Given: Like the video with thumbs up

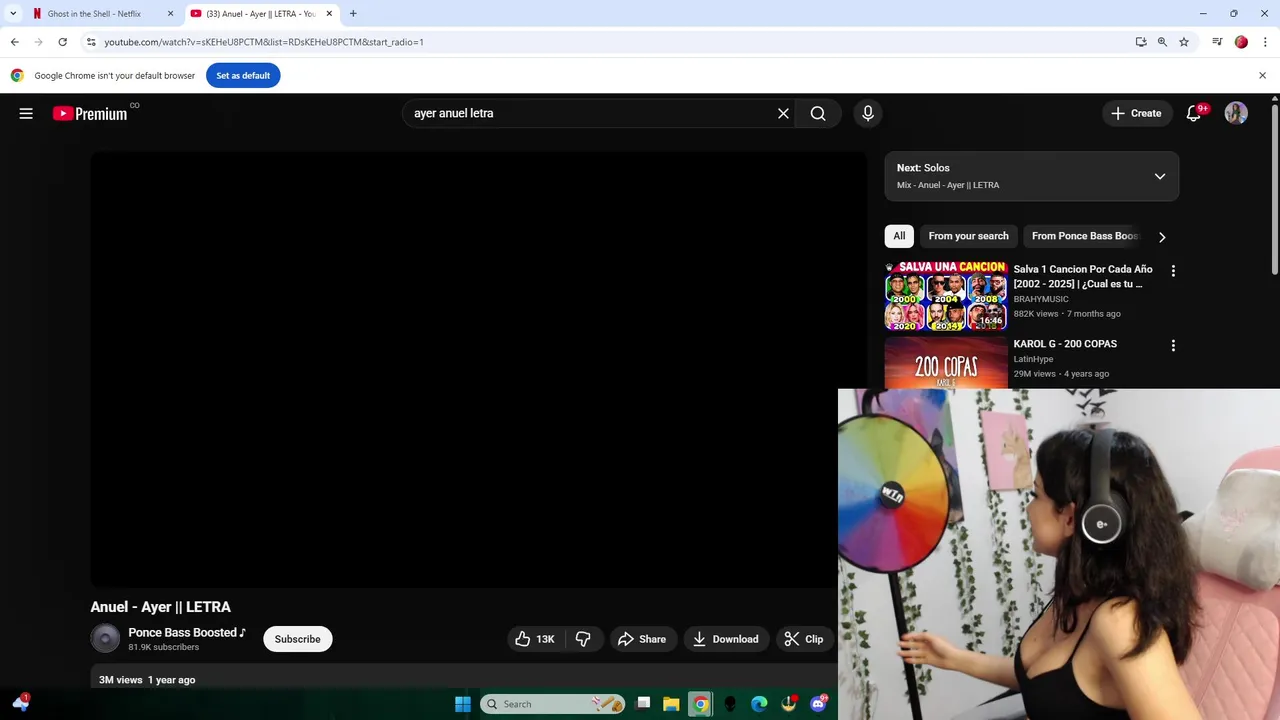Looking at the screenshot, I should click(x=535, y=639).
